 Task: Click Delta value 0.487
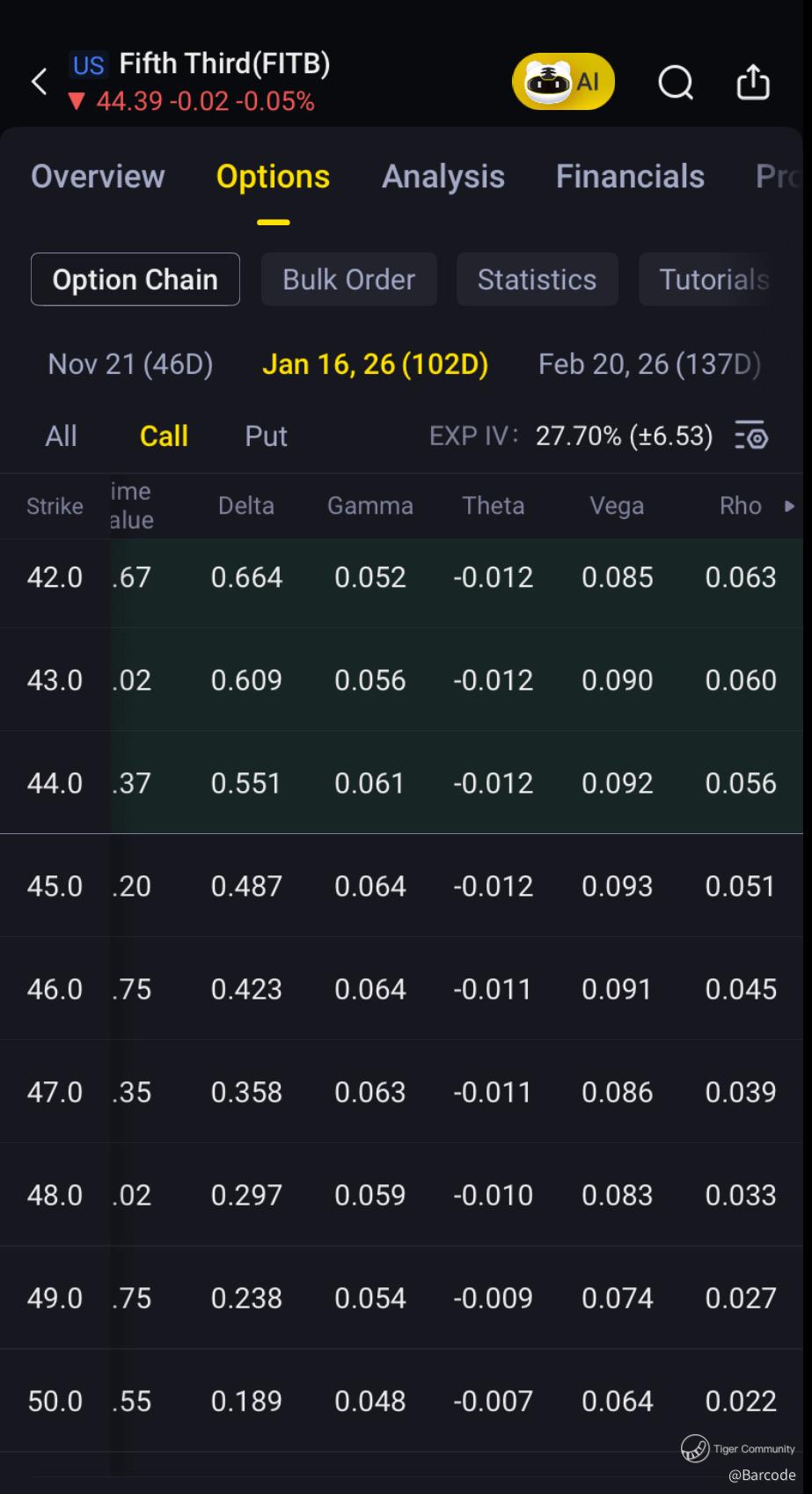246,886
